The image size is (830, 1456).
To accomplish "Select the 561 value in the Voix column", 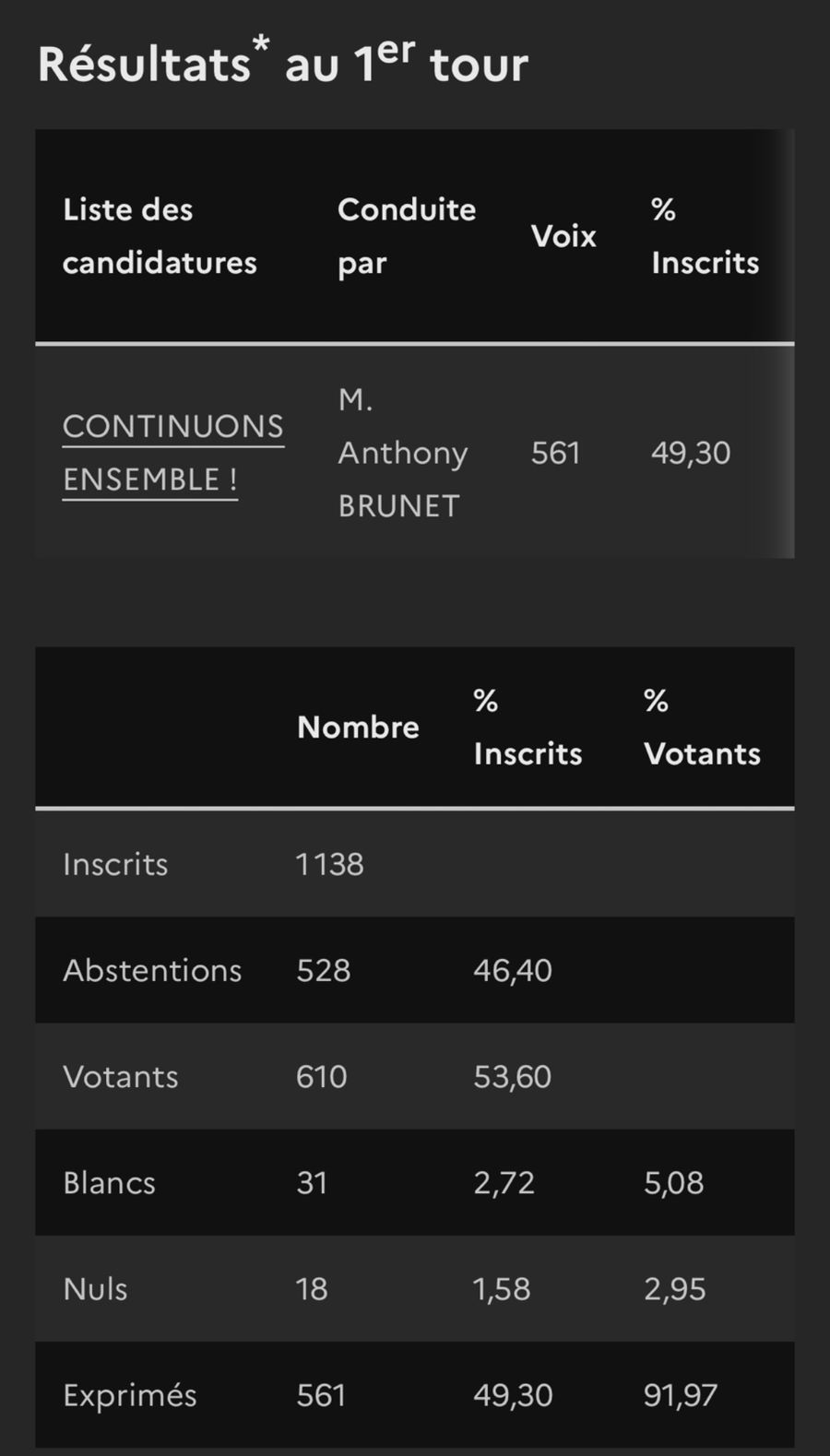I will 555,453.
